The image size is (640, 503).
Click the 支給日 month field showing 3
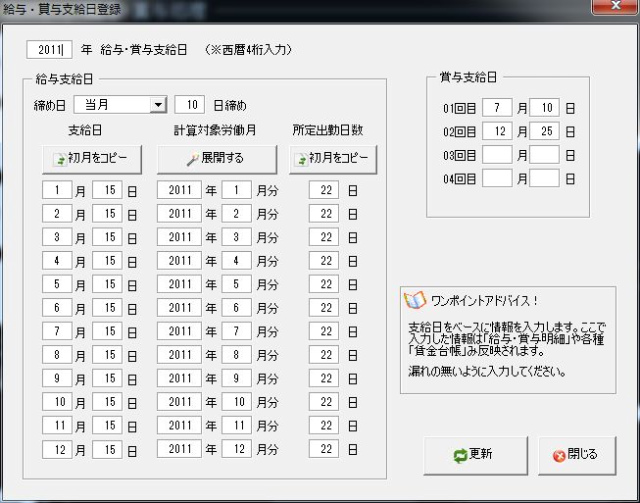click(x=57, y=237)
